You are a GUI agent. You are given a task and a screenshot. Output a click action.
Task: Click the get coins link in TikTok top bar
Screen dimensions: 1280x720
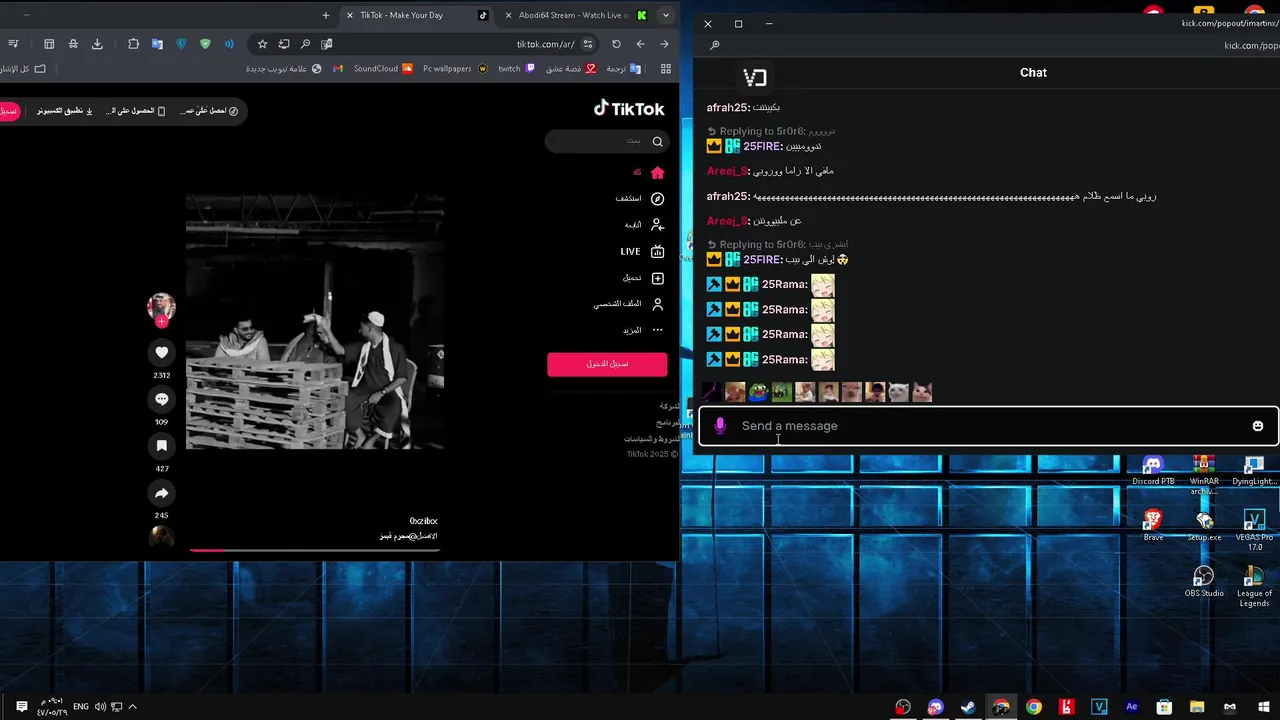pos(211,111)
